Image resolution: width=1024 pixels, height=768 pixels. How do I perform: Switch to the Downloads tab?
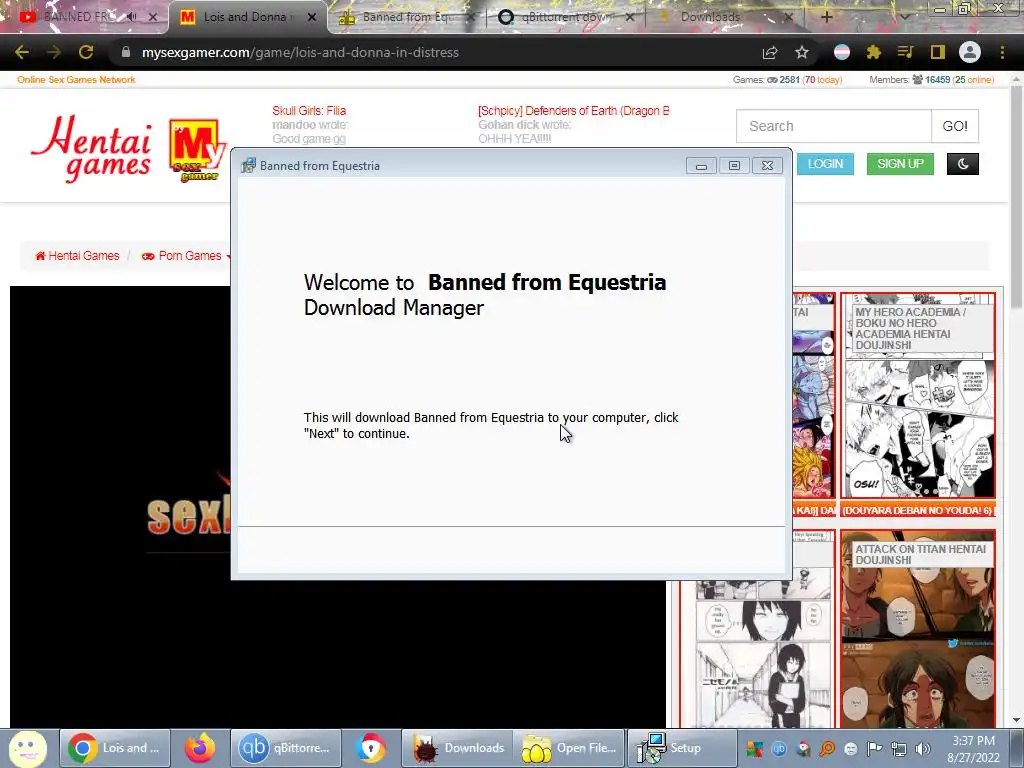(726, 17)
